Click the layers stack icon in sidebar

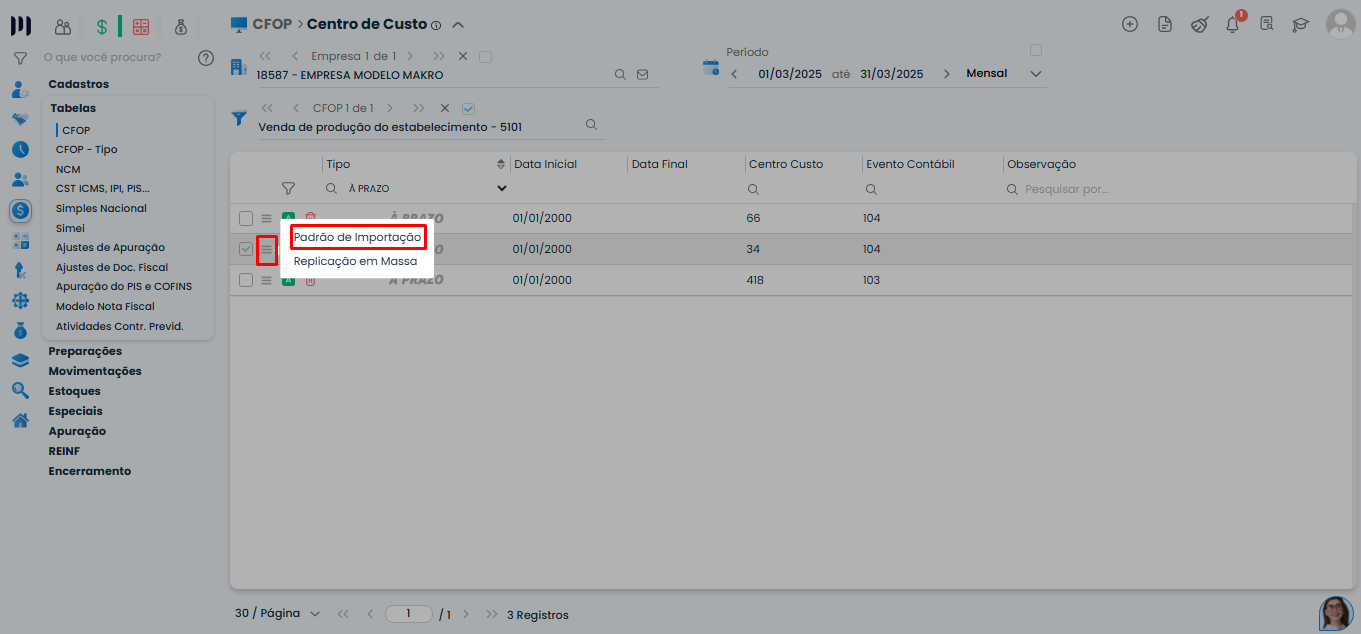20,361
